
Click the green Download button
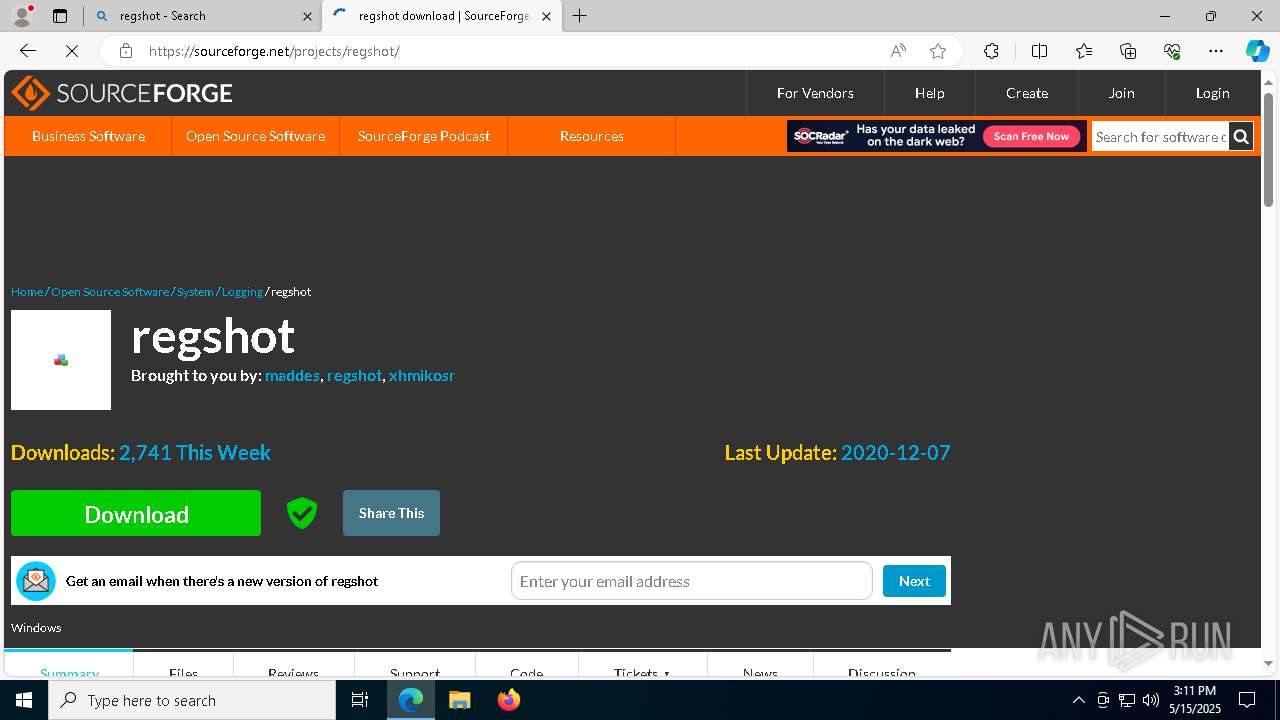[136, 513]
